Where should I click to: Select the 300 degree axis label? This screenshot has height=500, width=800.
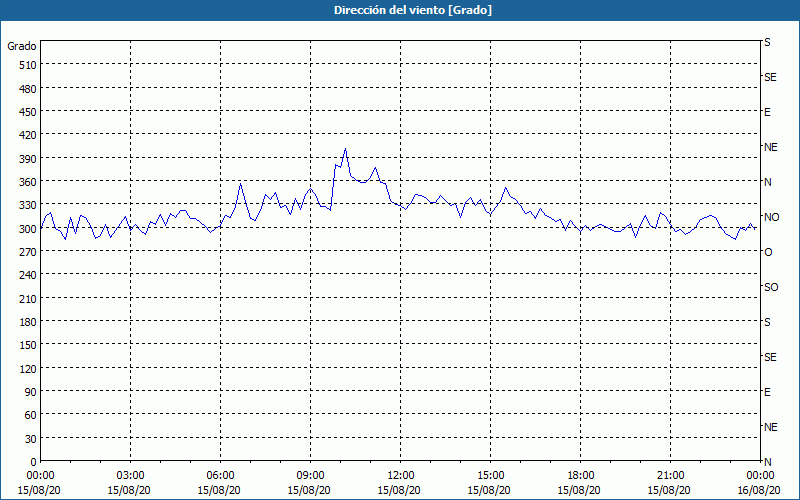(28, 229)
